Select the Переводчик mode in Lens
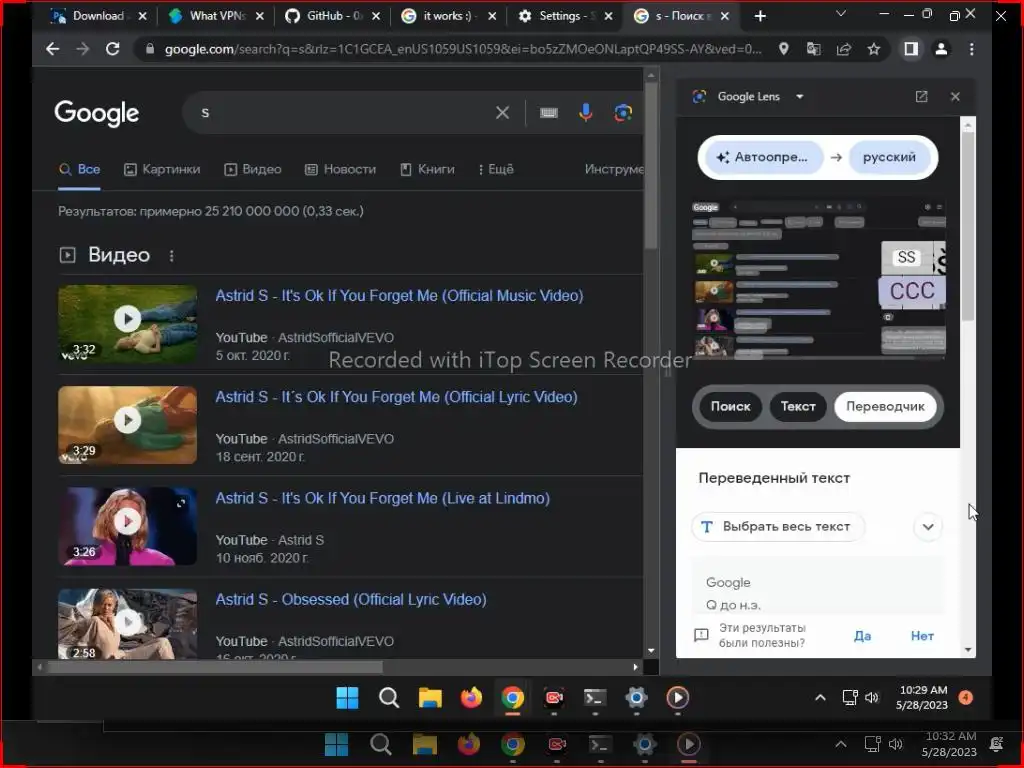Screen dimensions: 1024x768 [x=885, y=407]
